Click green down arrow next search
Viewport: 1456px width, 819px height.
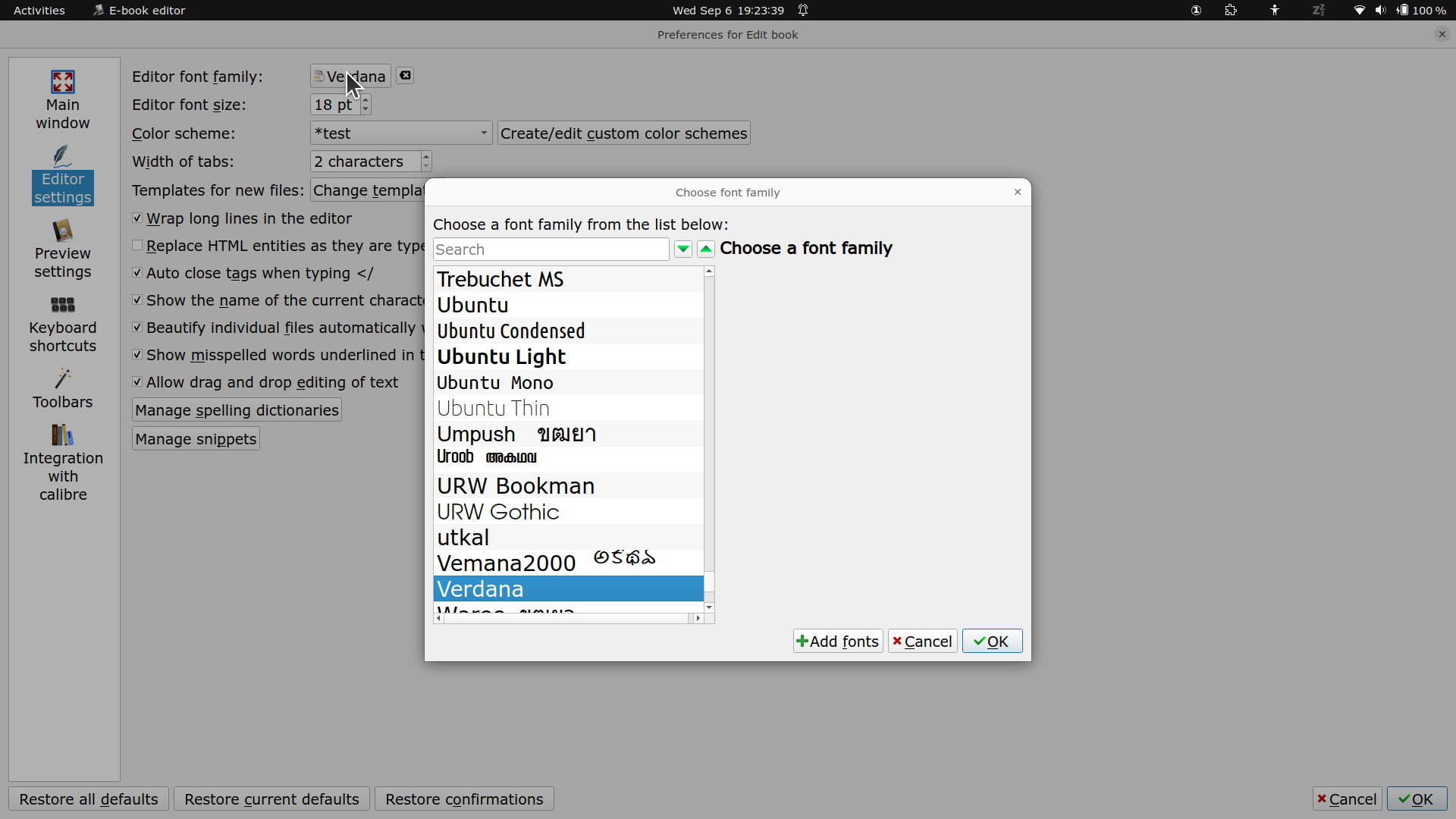point(683,249)
